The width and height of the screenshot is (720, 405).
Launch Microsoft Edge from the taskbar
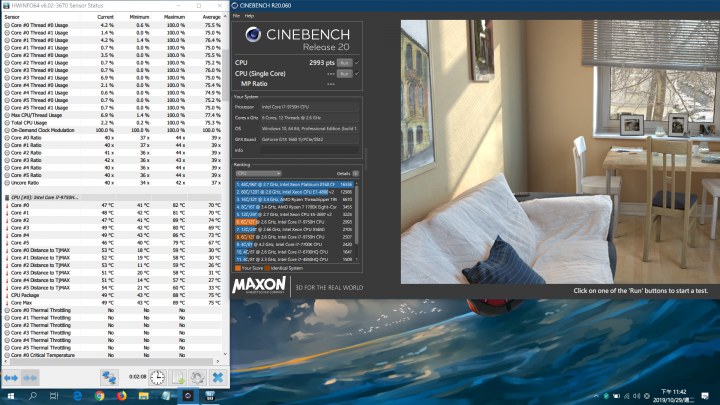point(77,396)
